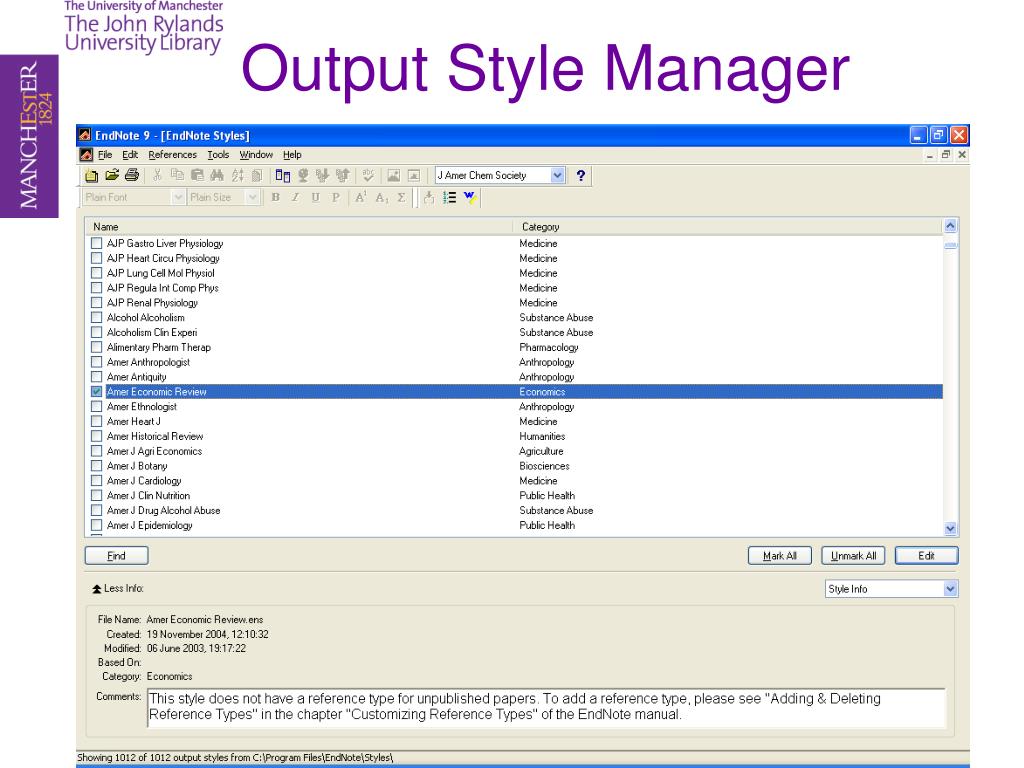This screenshot has width=1024, height=768.
Task: Check the Amer Ethnologist checkbox
Action: [97, 406]
